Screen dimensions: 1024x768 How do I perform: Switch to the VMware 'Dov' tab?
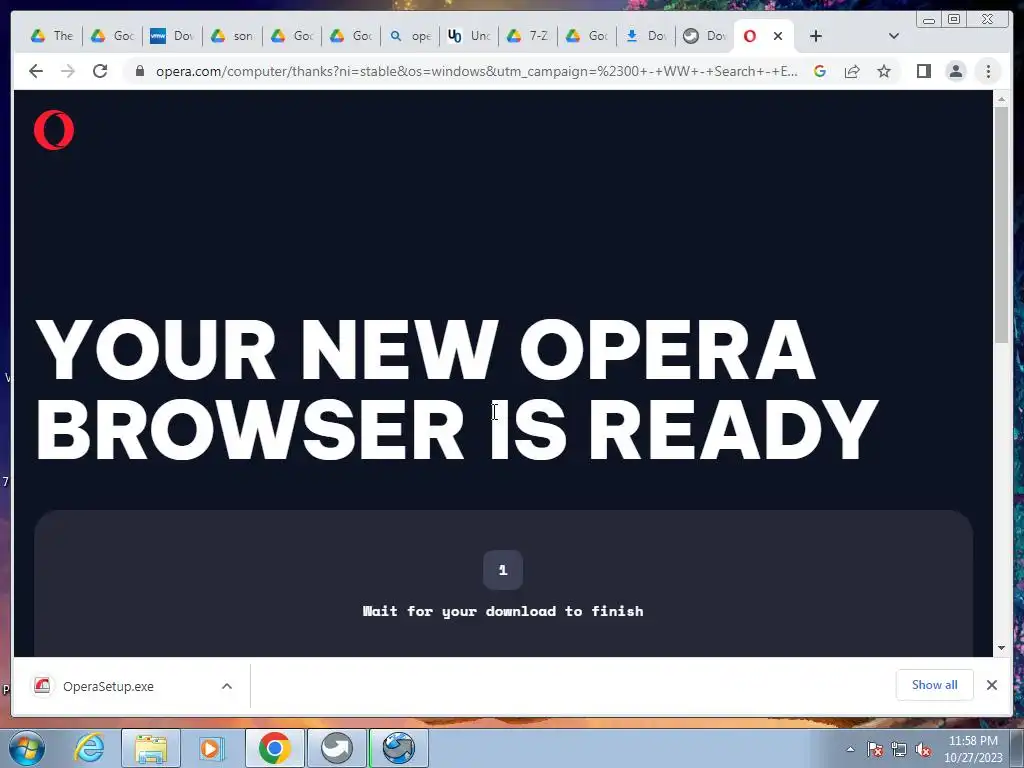point(172,37)
